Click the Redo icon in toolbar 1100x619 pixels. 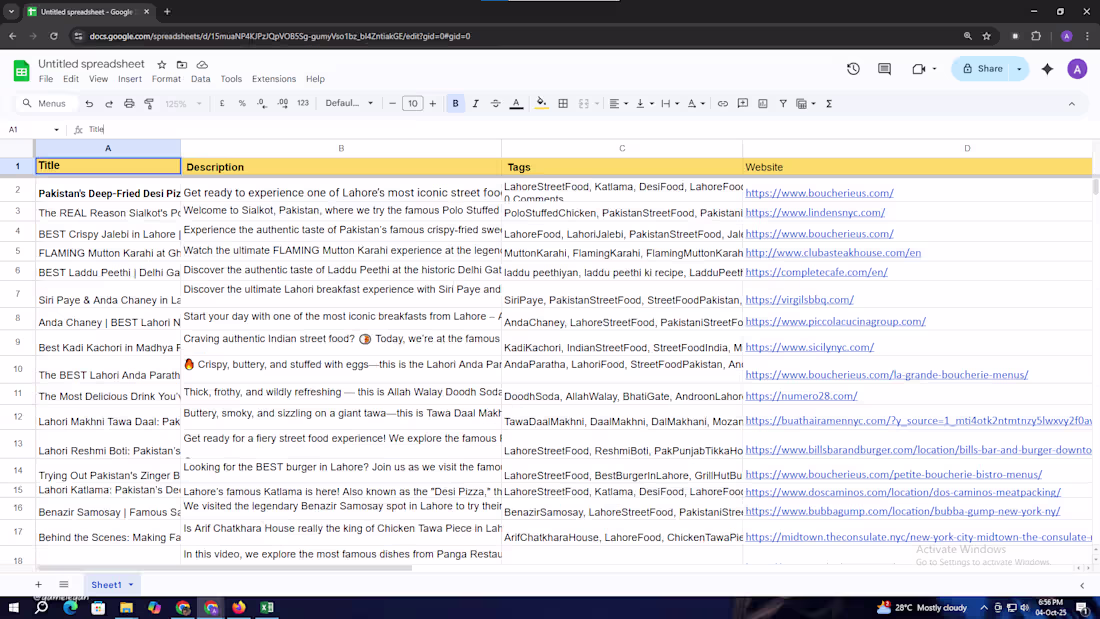(x=109, y=104)
